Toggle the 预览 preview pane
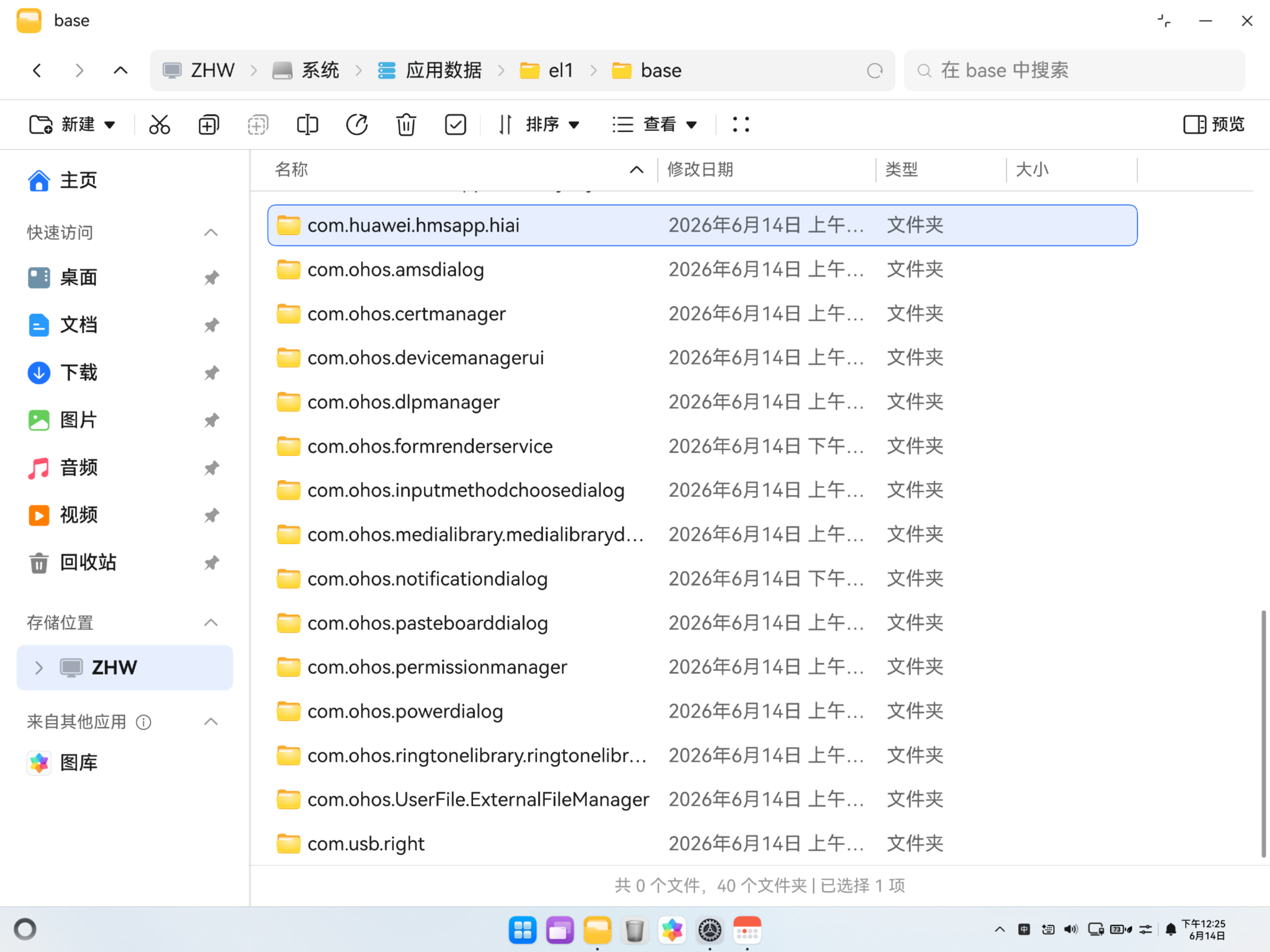The width and height of the screenshot is (1270, 952). [x=1214, y=124]
